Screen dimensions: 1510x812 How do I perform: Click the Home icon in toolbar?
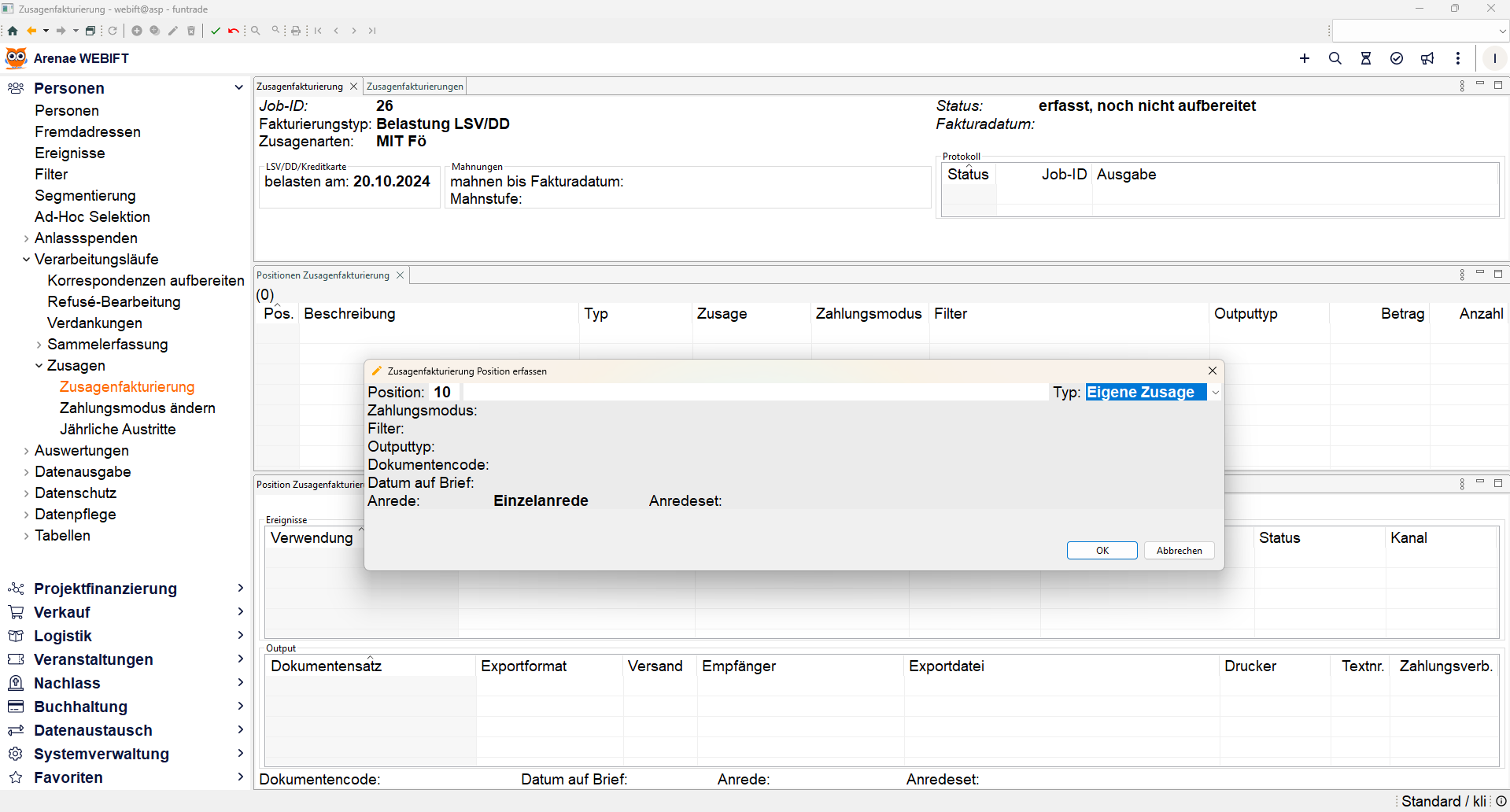click(13, 31)
